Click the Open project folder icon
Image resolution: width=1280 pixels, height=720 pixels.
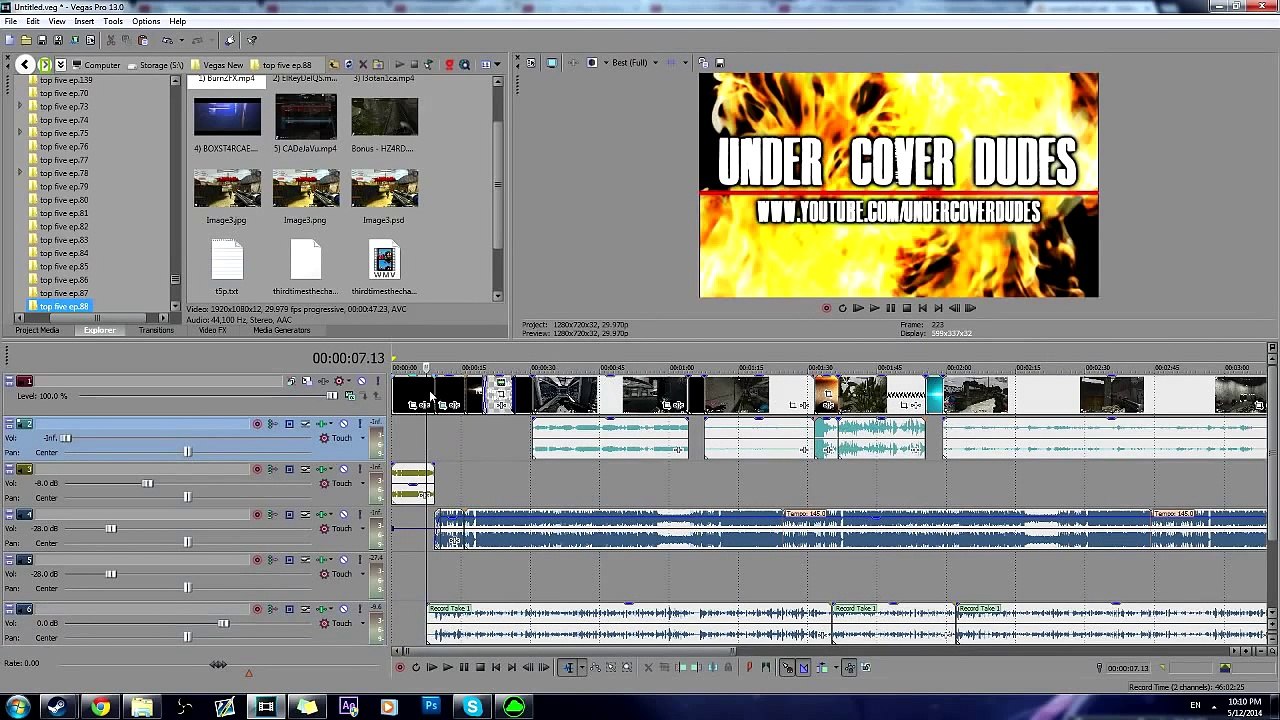click(x=25, y=40)
